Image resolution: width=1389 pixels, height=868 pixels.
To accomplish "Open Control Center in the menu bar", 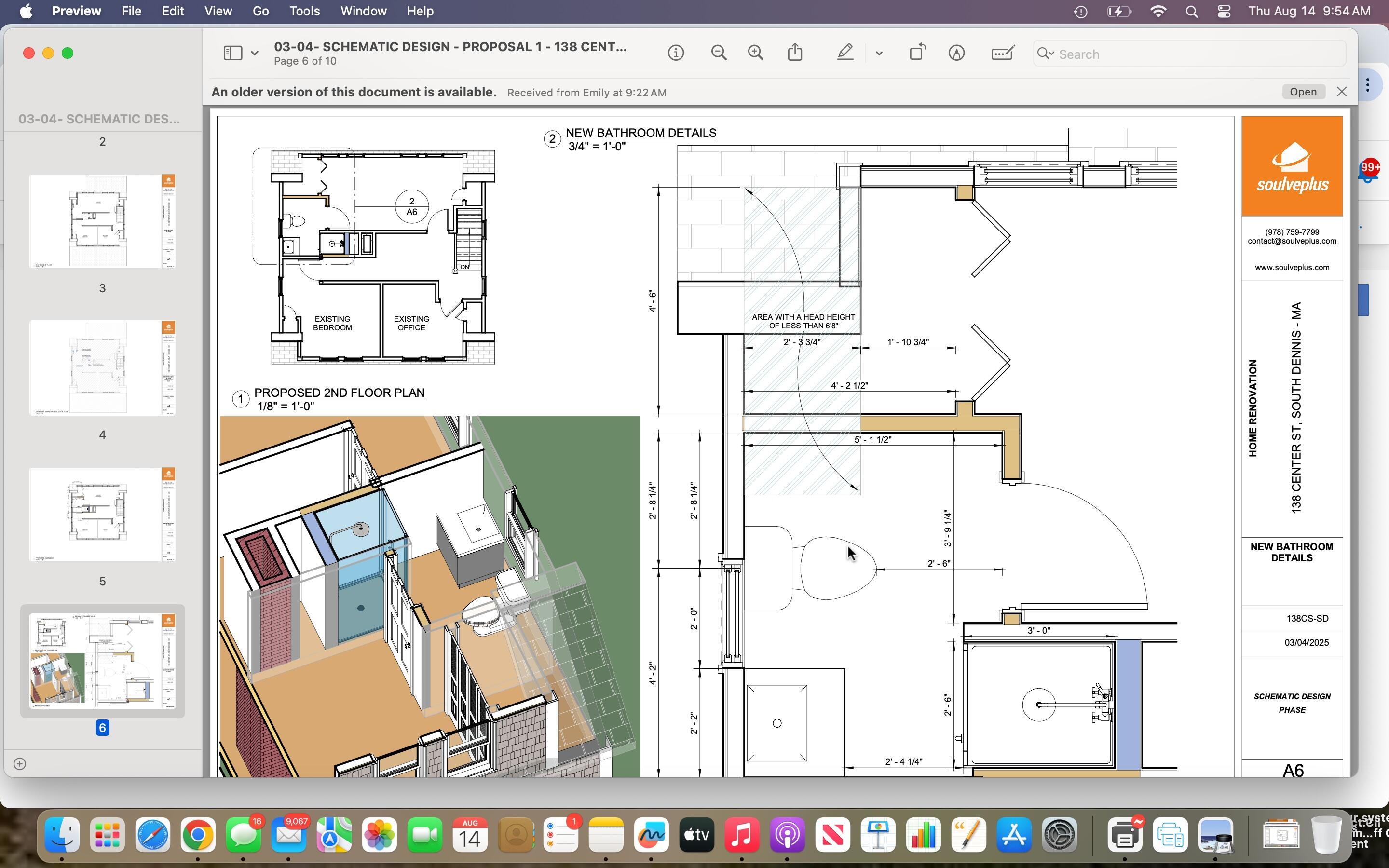I will point(1223,12).
